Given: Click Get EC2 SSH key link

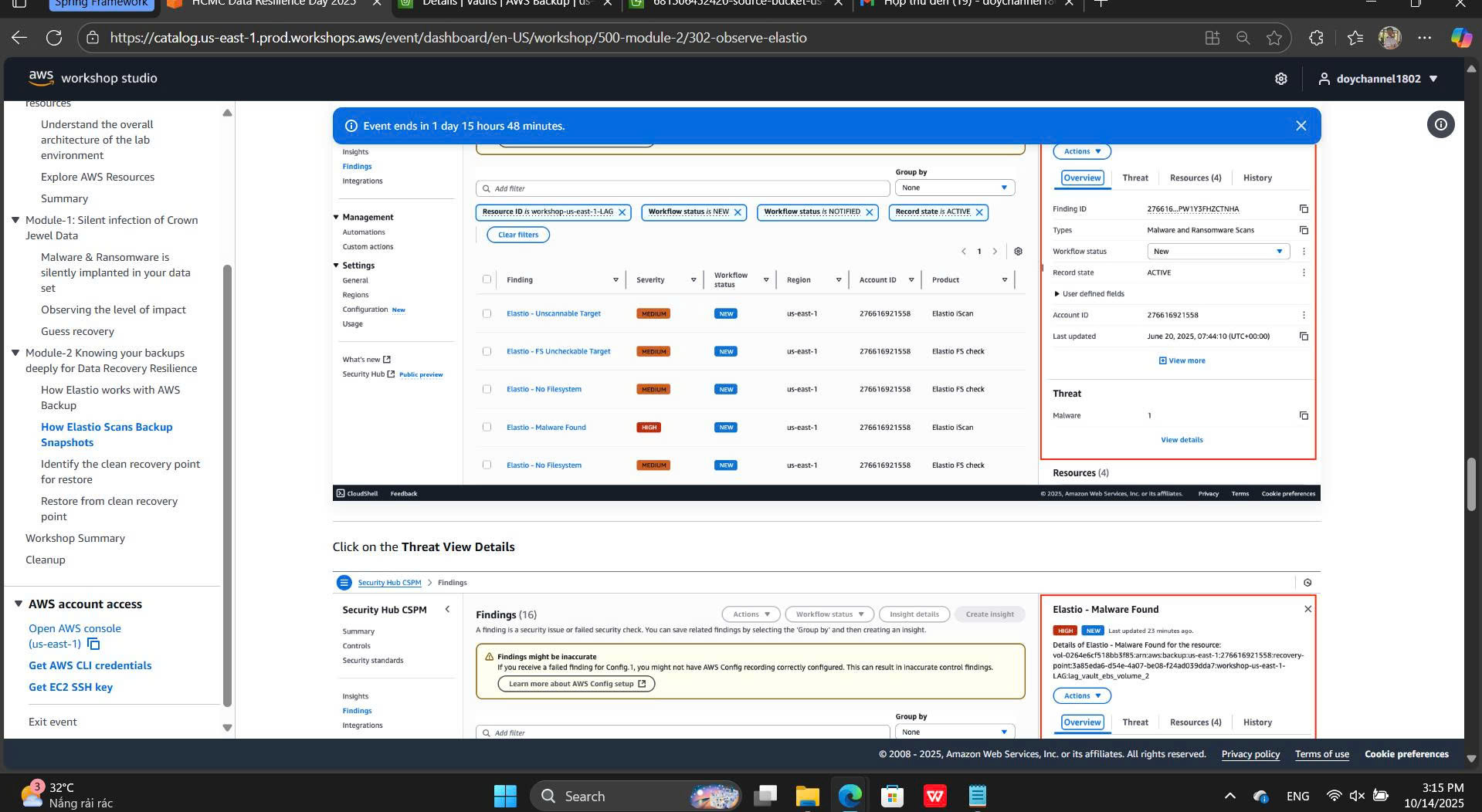Looking at the screenshot, I should 70,687.
